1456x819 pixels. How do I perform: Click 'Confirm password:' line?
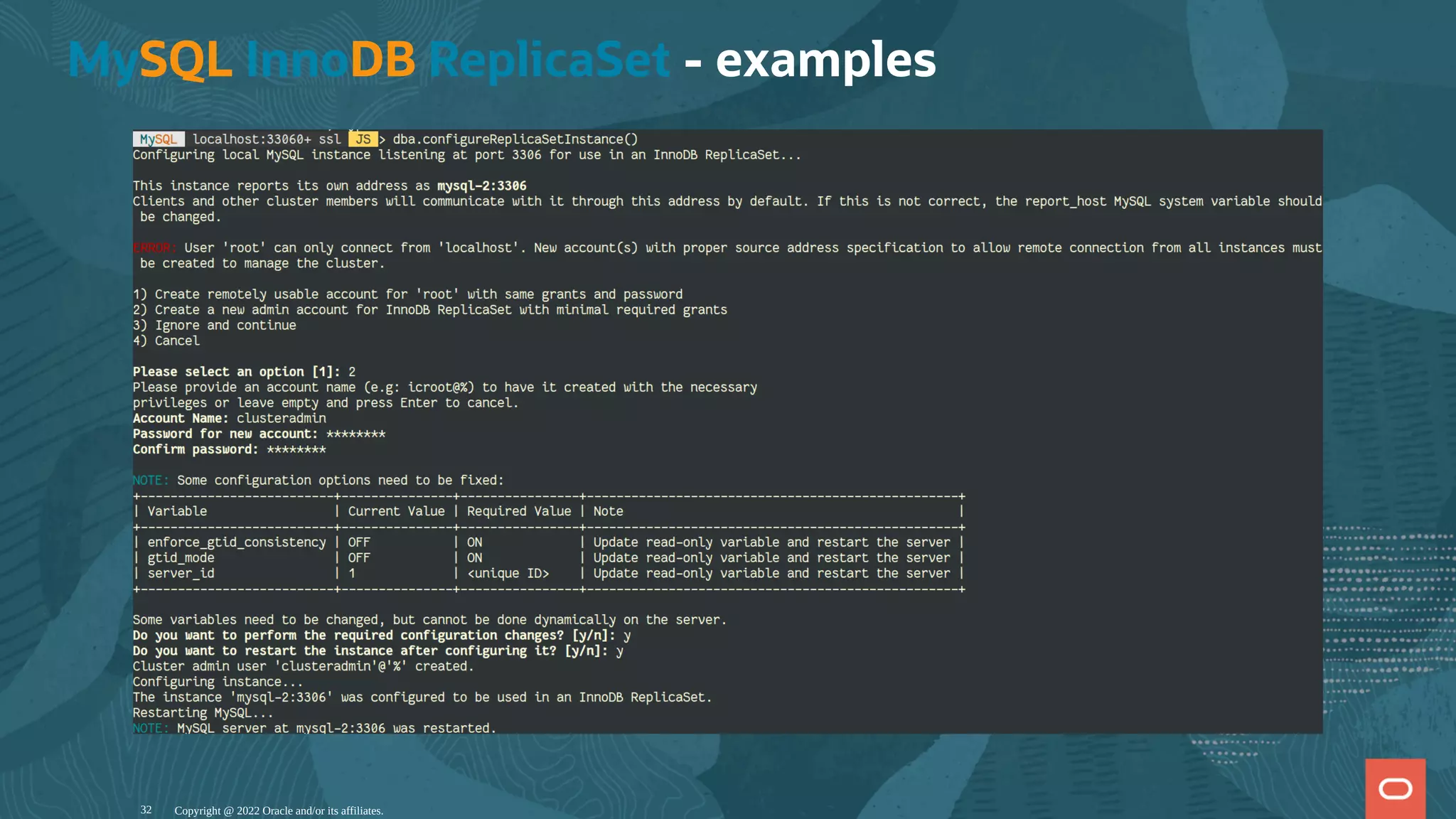click(229, 449)
